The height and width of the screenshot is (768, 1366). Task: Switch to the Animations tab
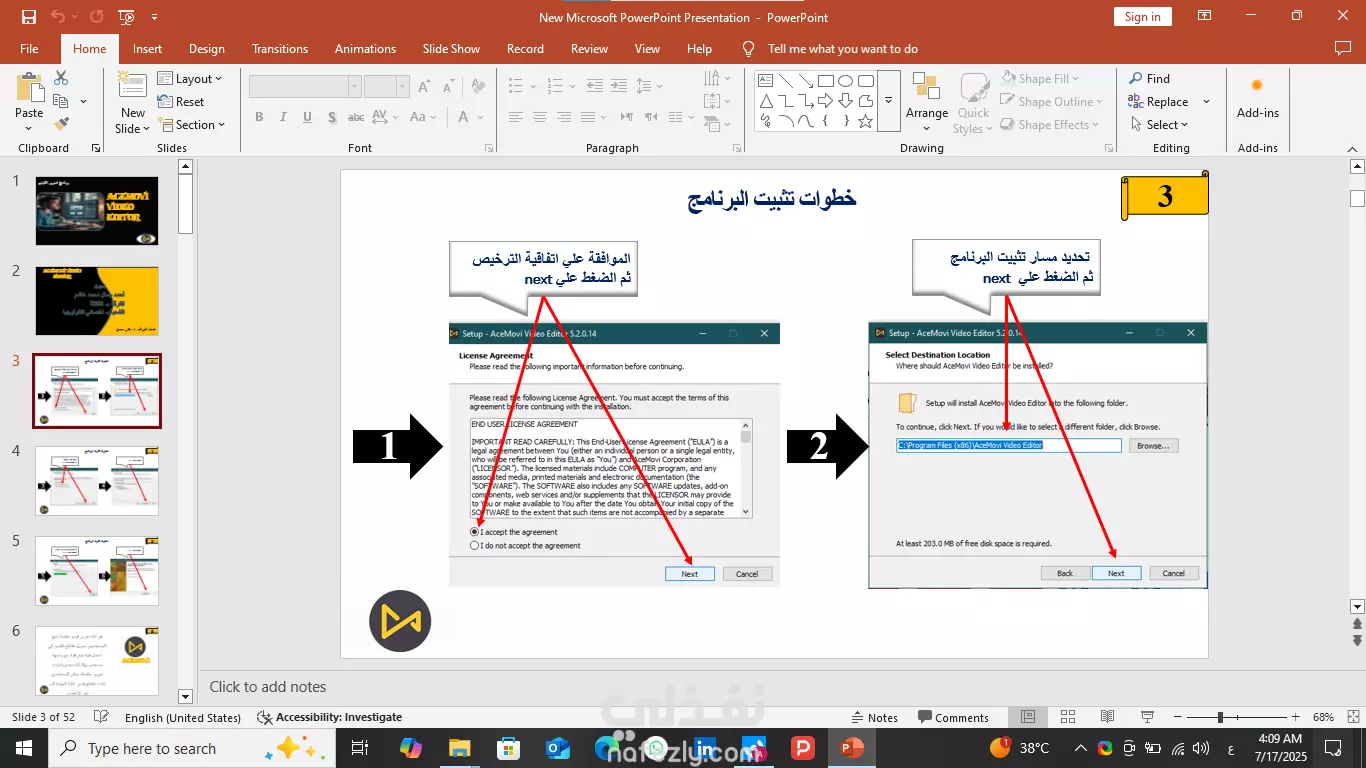point(365,49)
